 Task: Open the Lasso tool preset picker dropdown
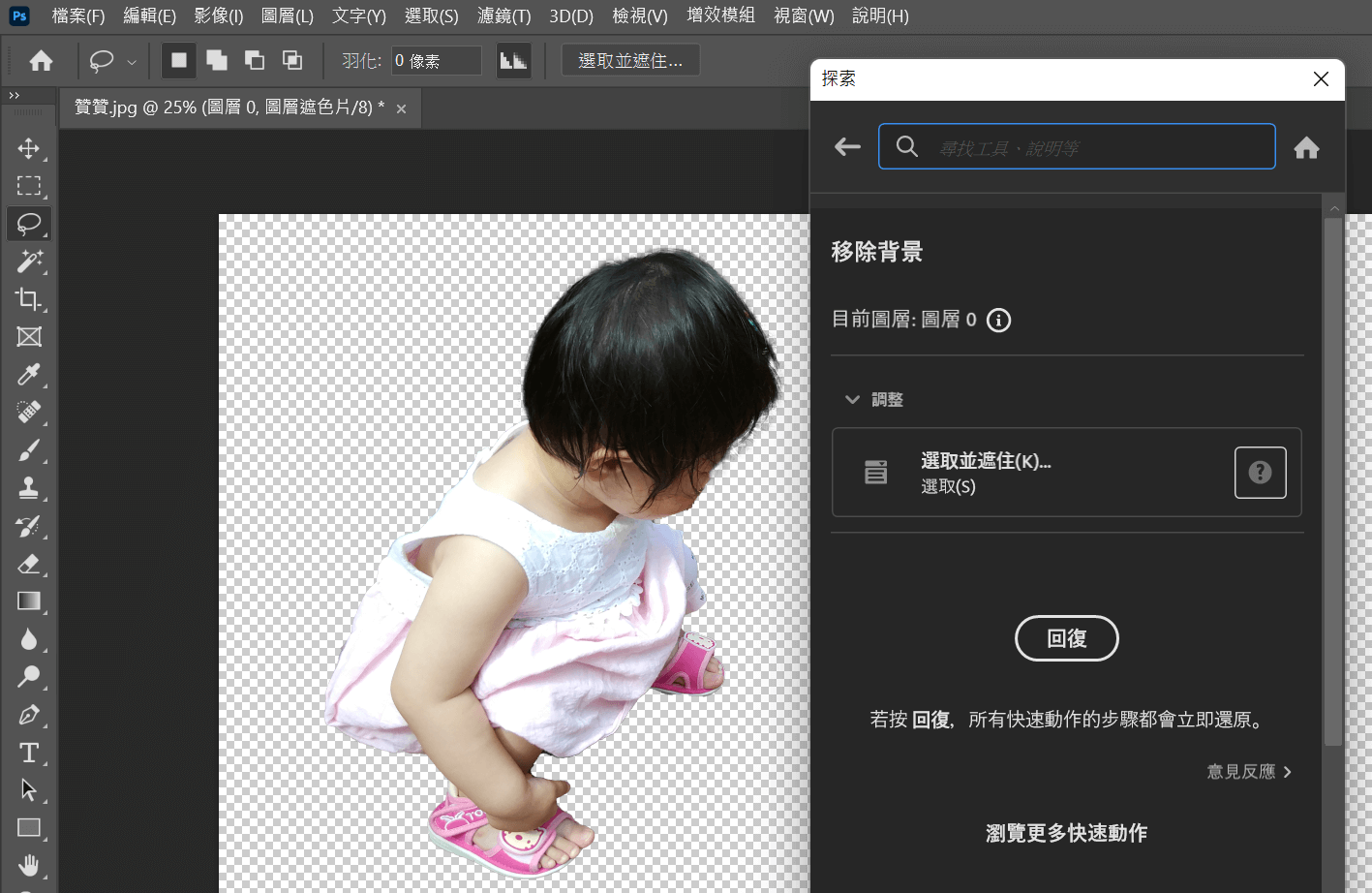[x=132, y=62]
